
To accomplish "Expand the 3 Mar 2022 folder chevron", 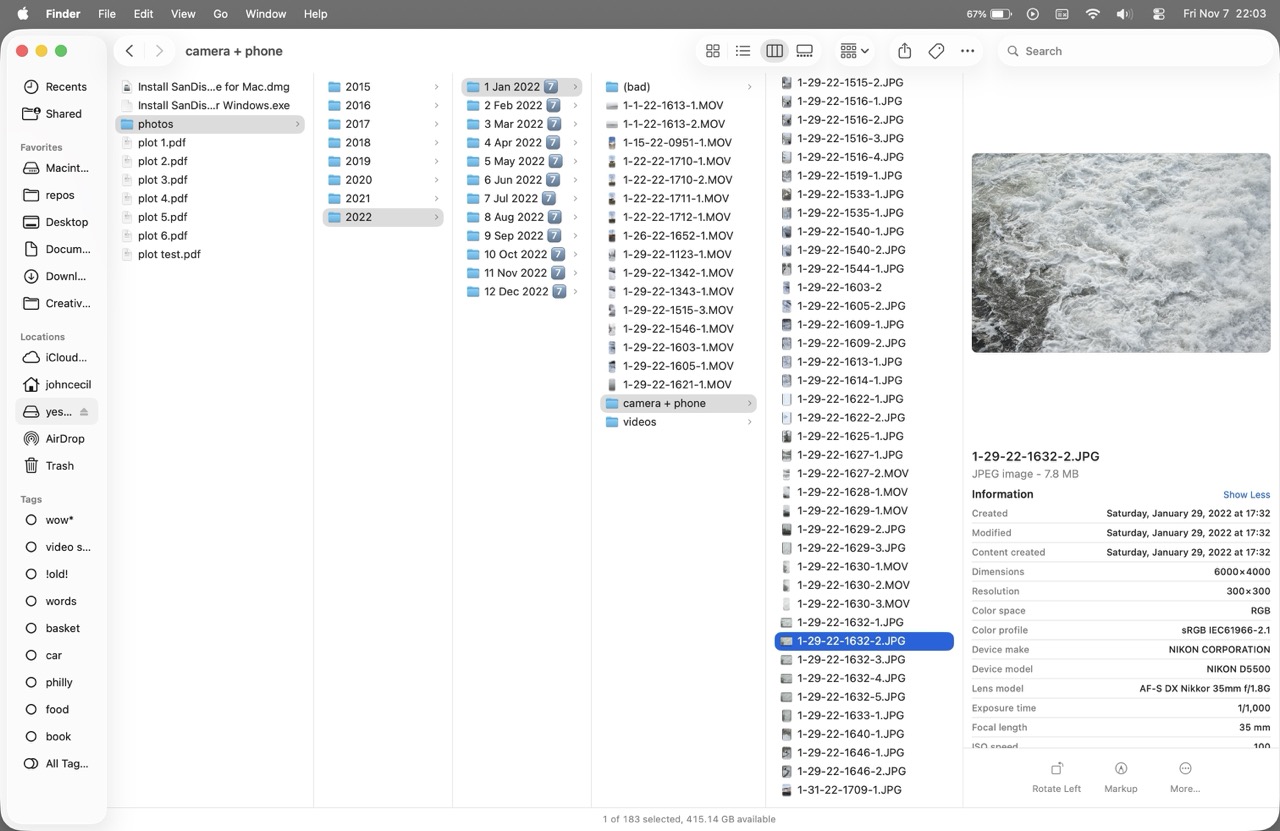I will click(x=575, y=124).
